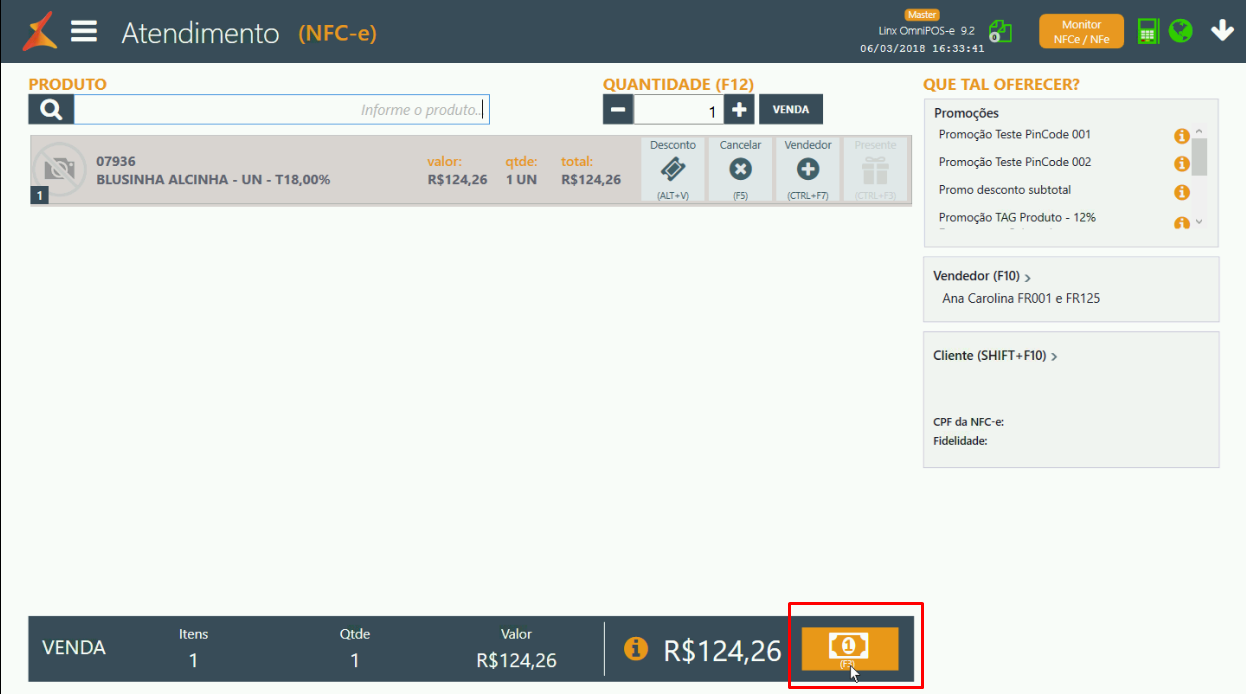Click the item valor R$124,26
The width and height of the screenshot is (1246, 694).
(457, 180)
